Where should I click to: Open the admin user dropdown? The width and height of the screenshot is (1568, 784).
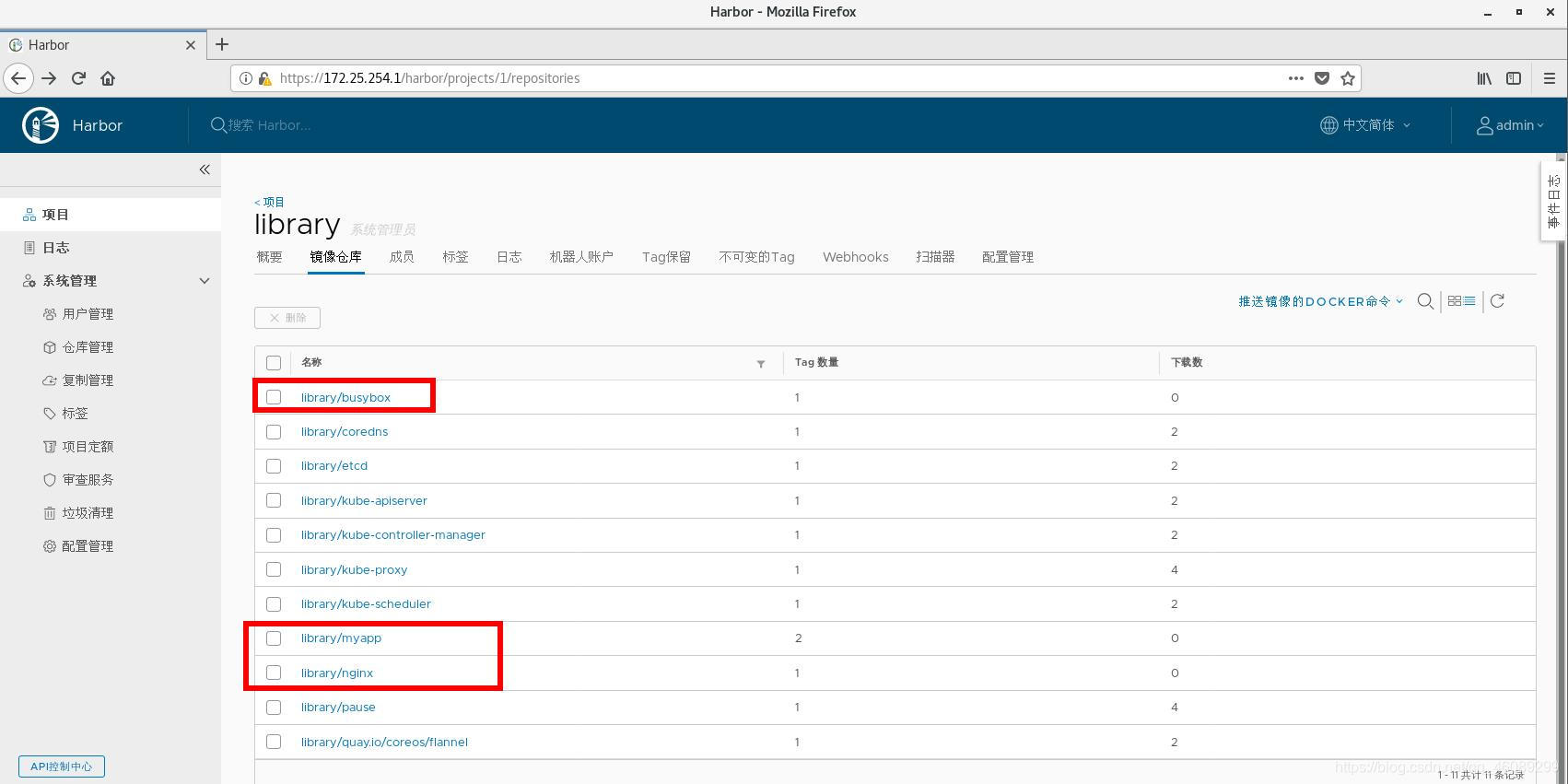click(1510, 125)
